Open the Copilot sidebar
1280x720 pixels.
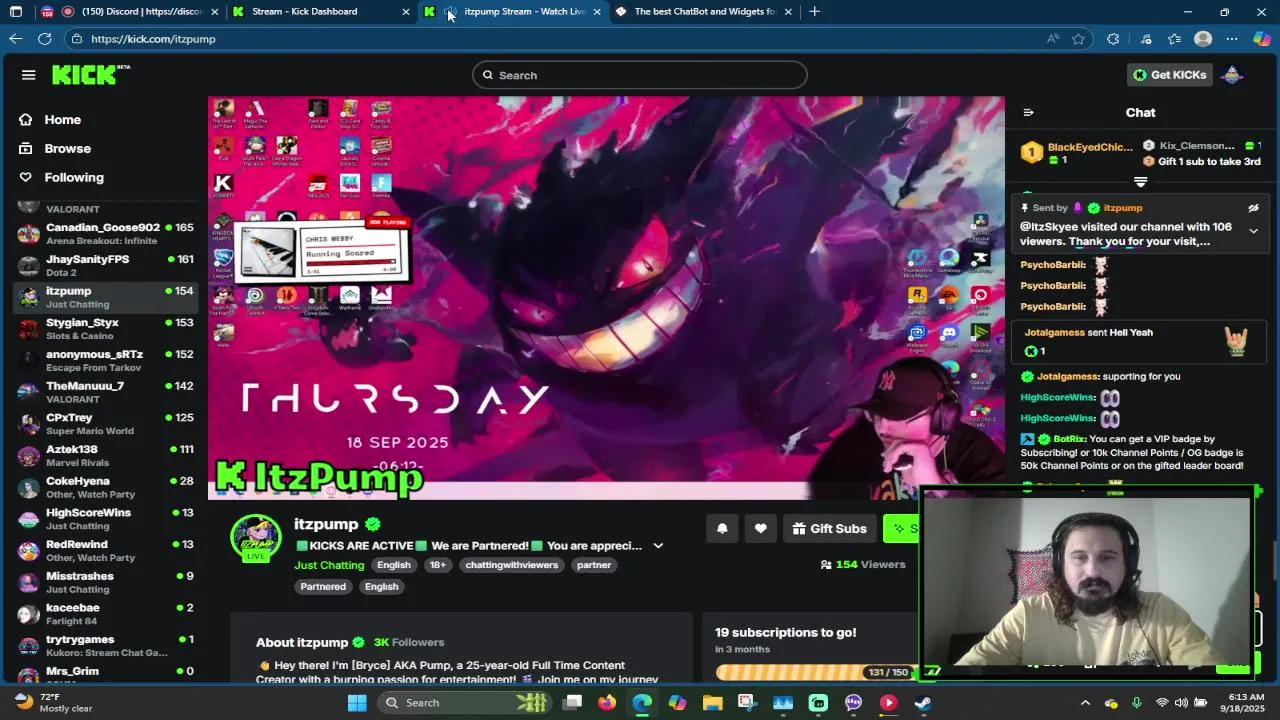click(x=1262, y=39)
